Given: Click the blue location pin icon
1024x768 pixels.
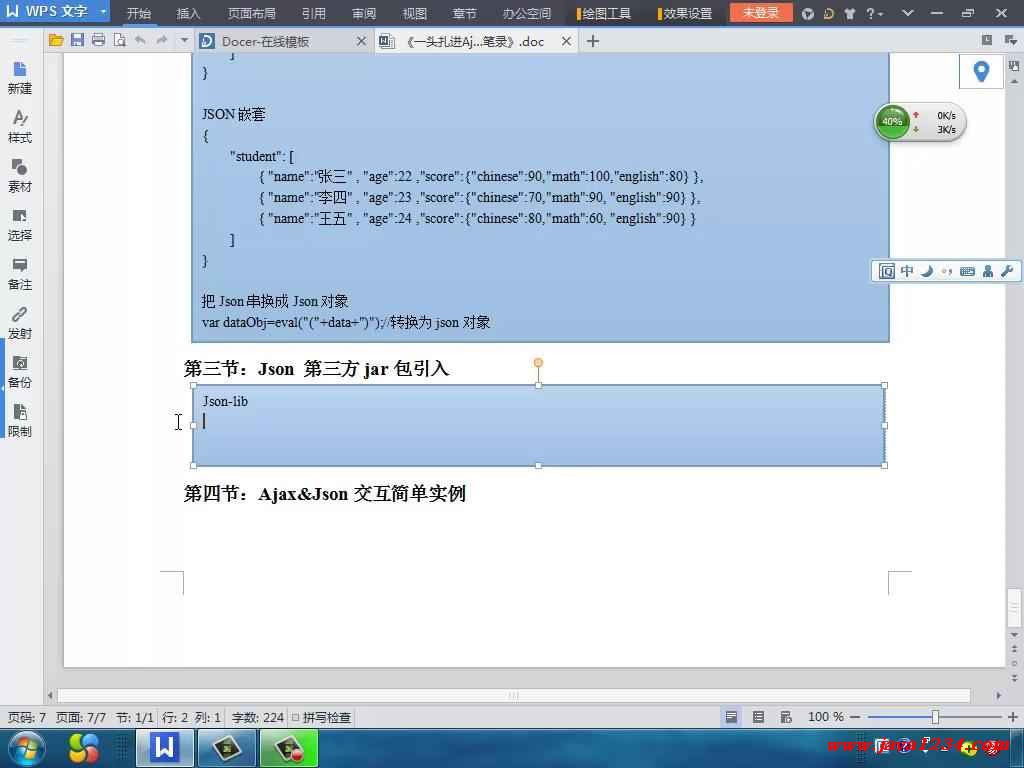Looking at the screenshot, I should (981, 71).
